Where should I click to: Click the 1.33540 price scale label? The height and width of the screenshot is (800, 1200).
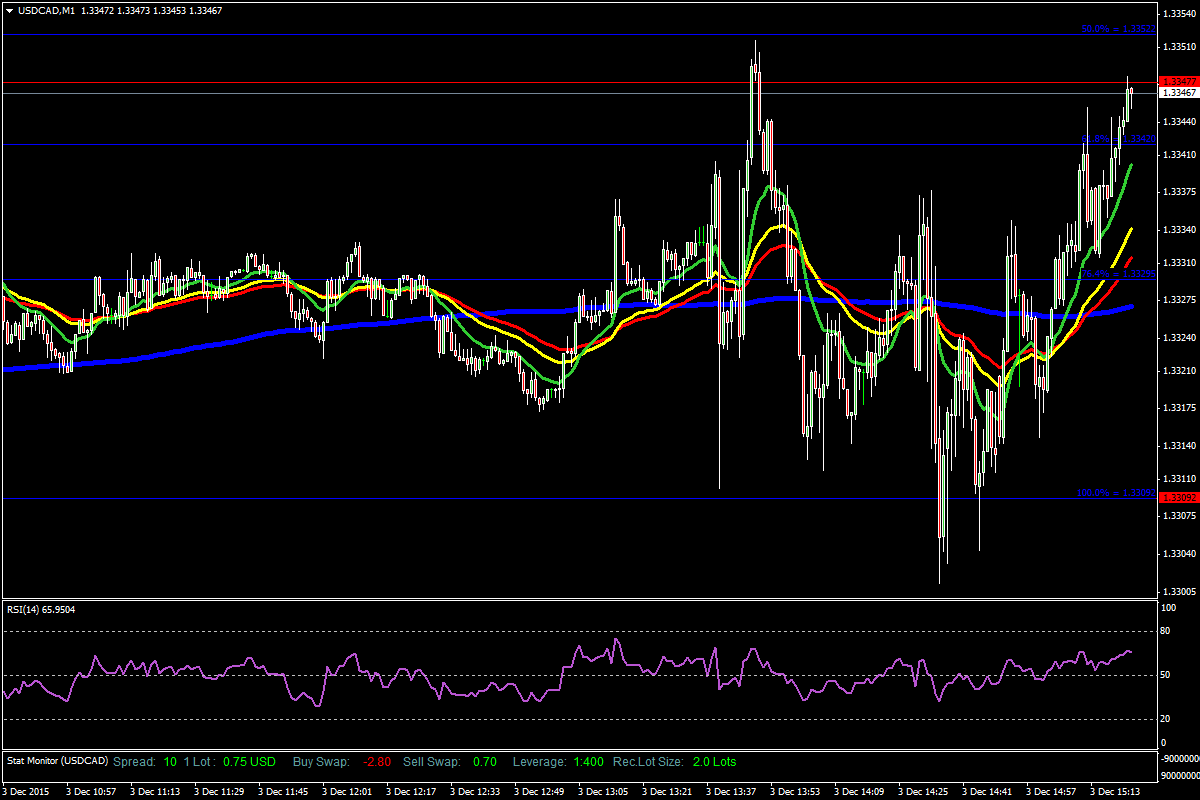coord(1179,12)
